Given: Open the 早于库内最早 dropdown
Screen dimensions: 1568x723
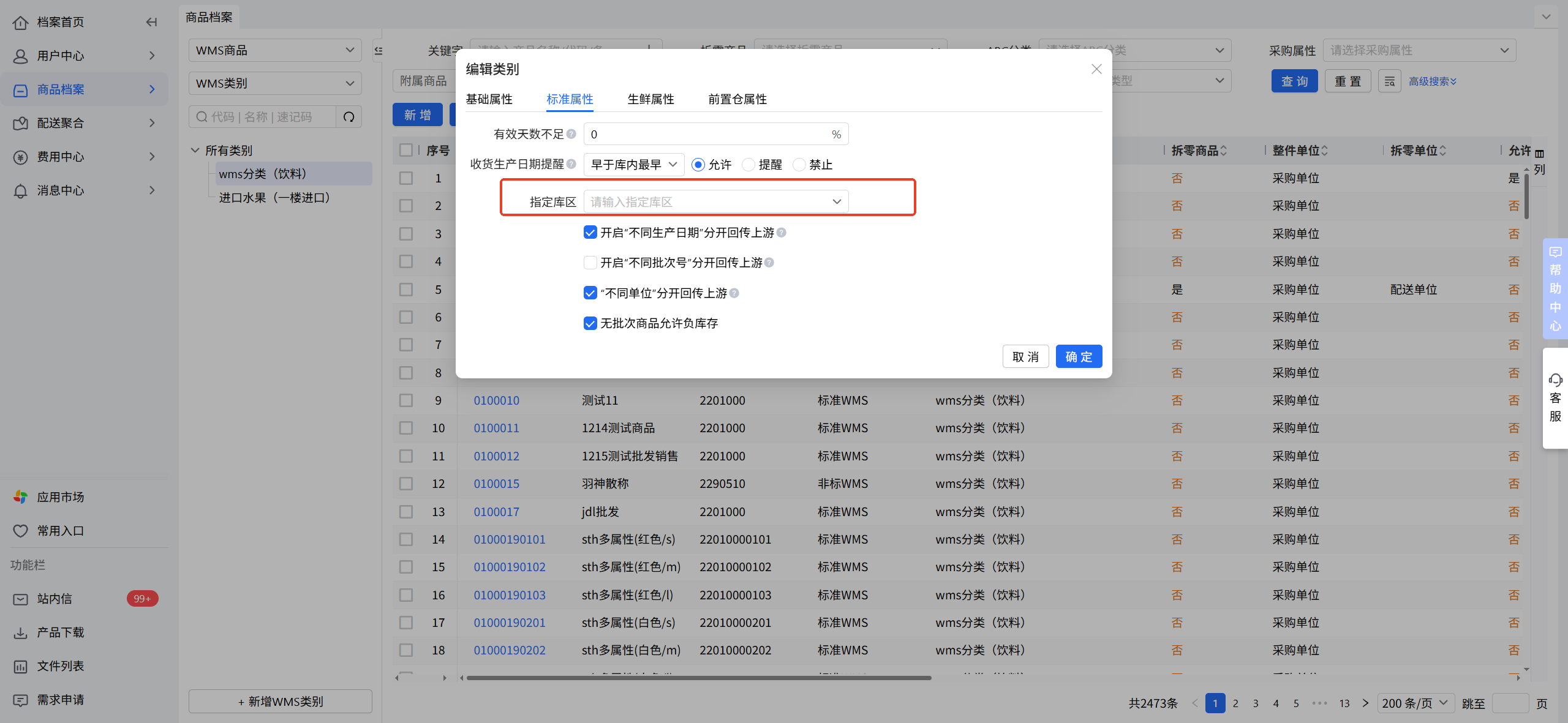Looking at the screenshot, I should (x=633, y=165).
